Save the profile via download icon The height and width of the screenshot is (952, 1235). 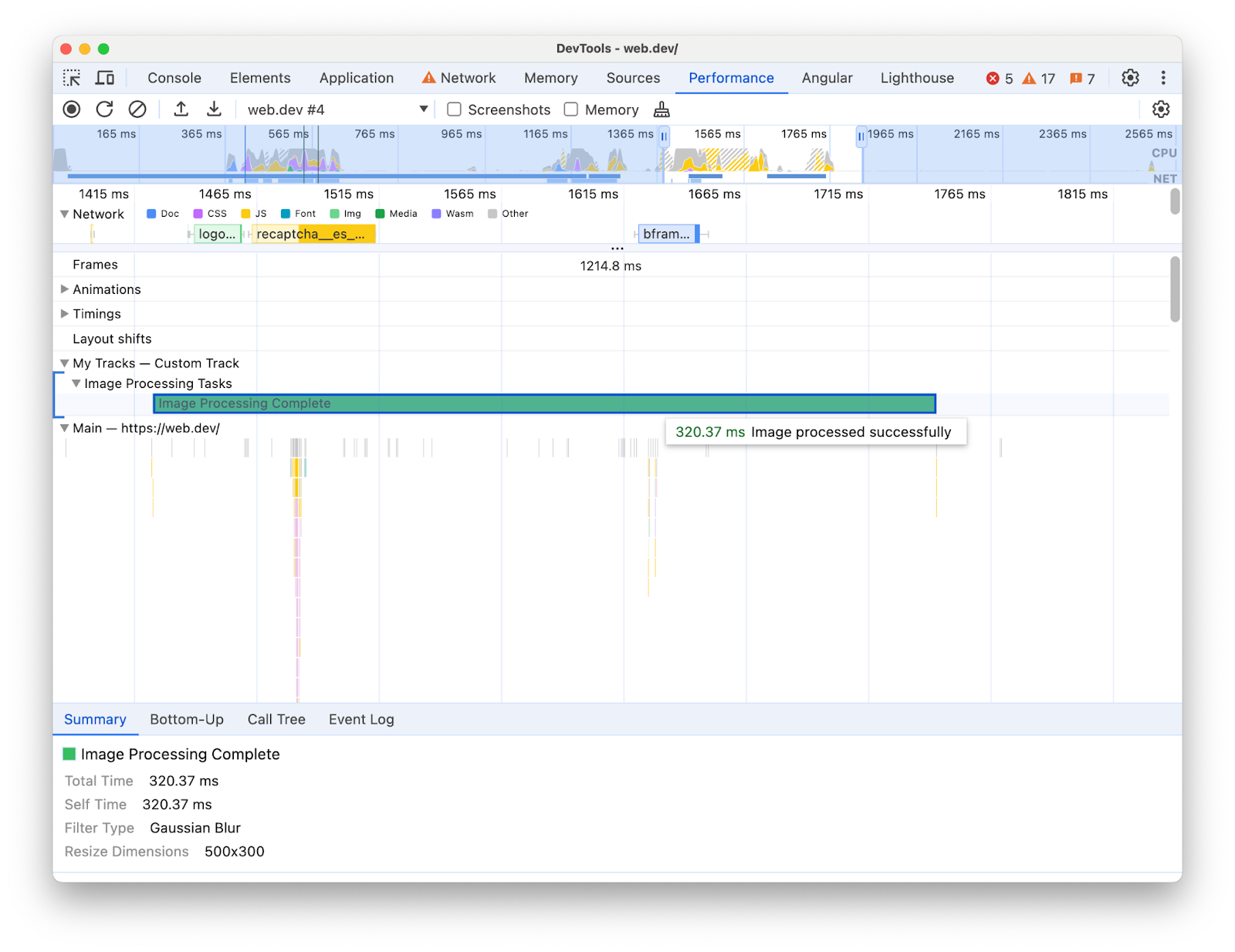pyautogui.click(x=214, y=109)
